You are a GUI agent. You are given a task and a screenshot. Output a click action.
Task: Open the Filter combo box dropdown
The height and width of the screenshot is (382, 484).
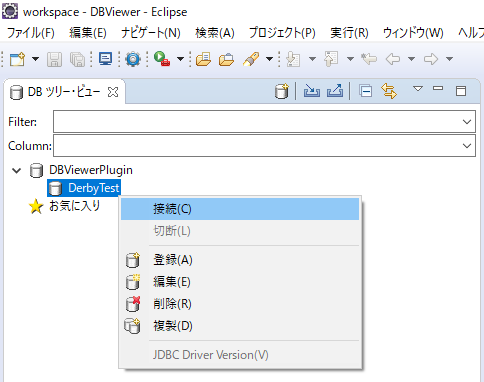tap(467, 122)
